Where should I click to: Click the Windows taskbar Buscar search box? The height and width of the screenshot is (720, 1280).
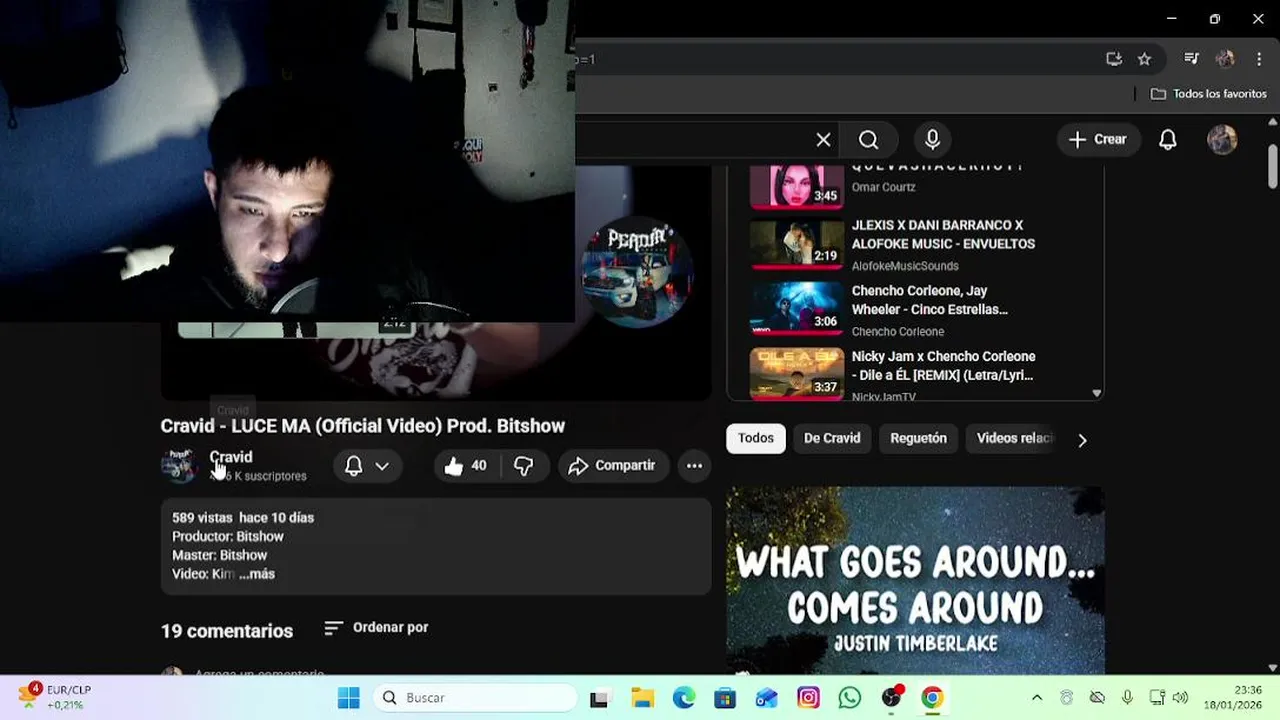click(477, 698)
